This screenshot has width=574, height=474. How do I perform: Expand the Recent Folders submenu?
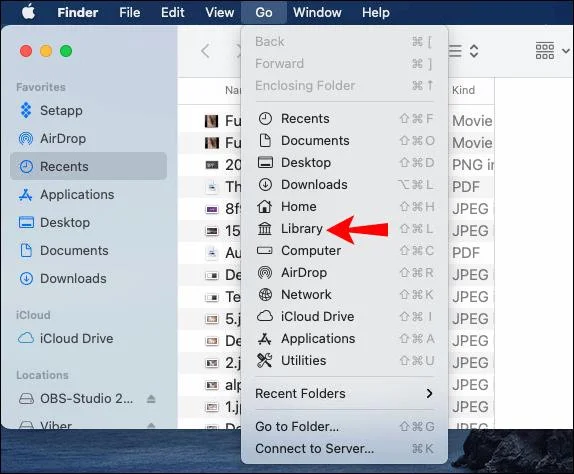pos(344,393)
